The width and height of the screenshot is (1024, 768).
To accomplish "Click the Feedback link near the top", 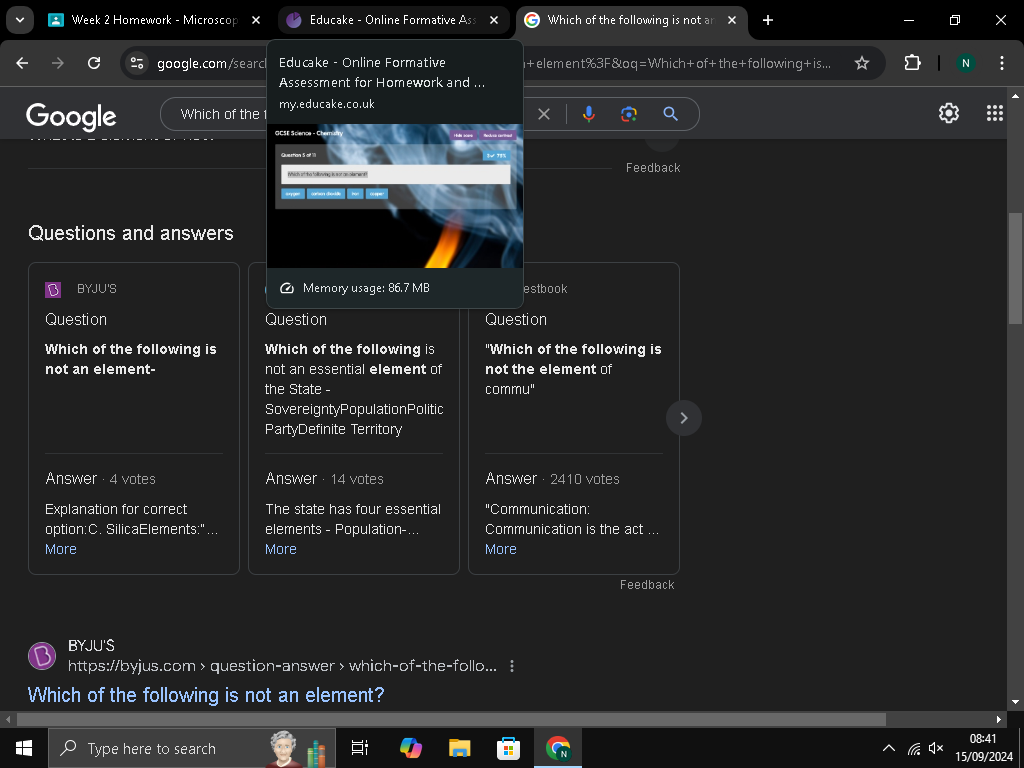I will (653, 168).
